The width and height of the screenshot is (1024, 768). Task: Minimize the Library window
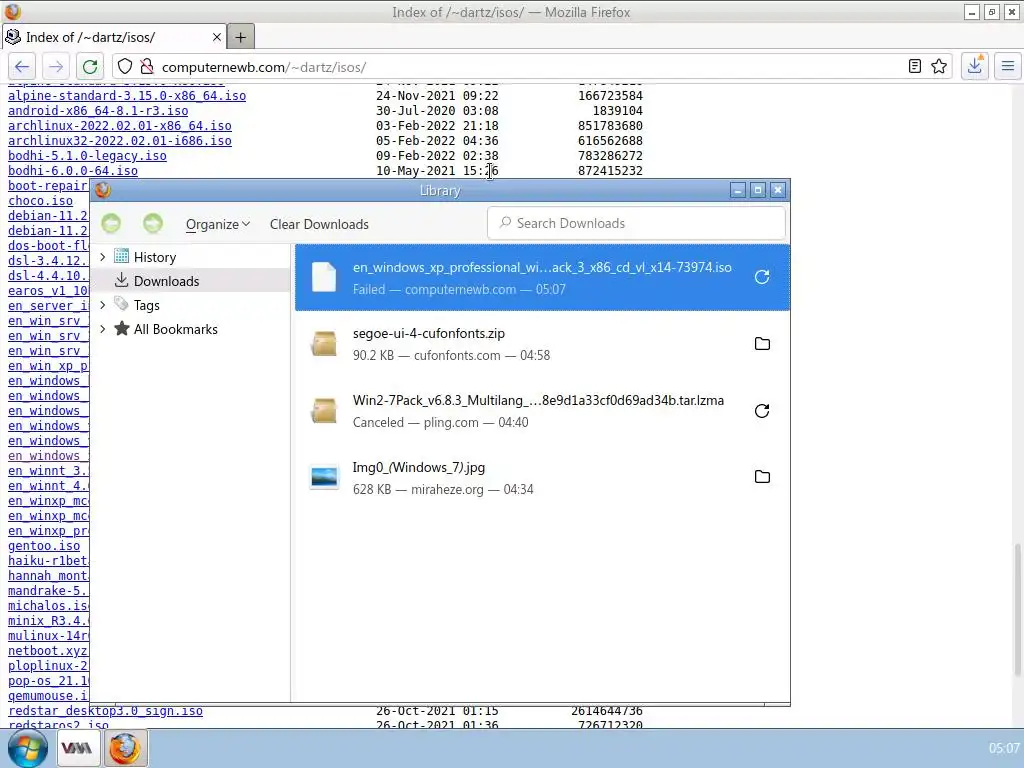[738, 190]
